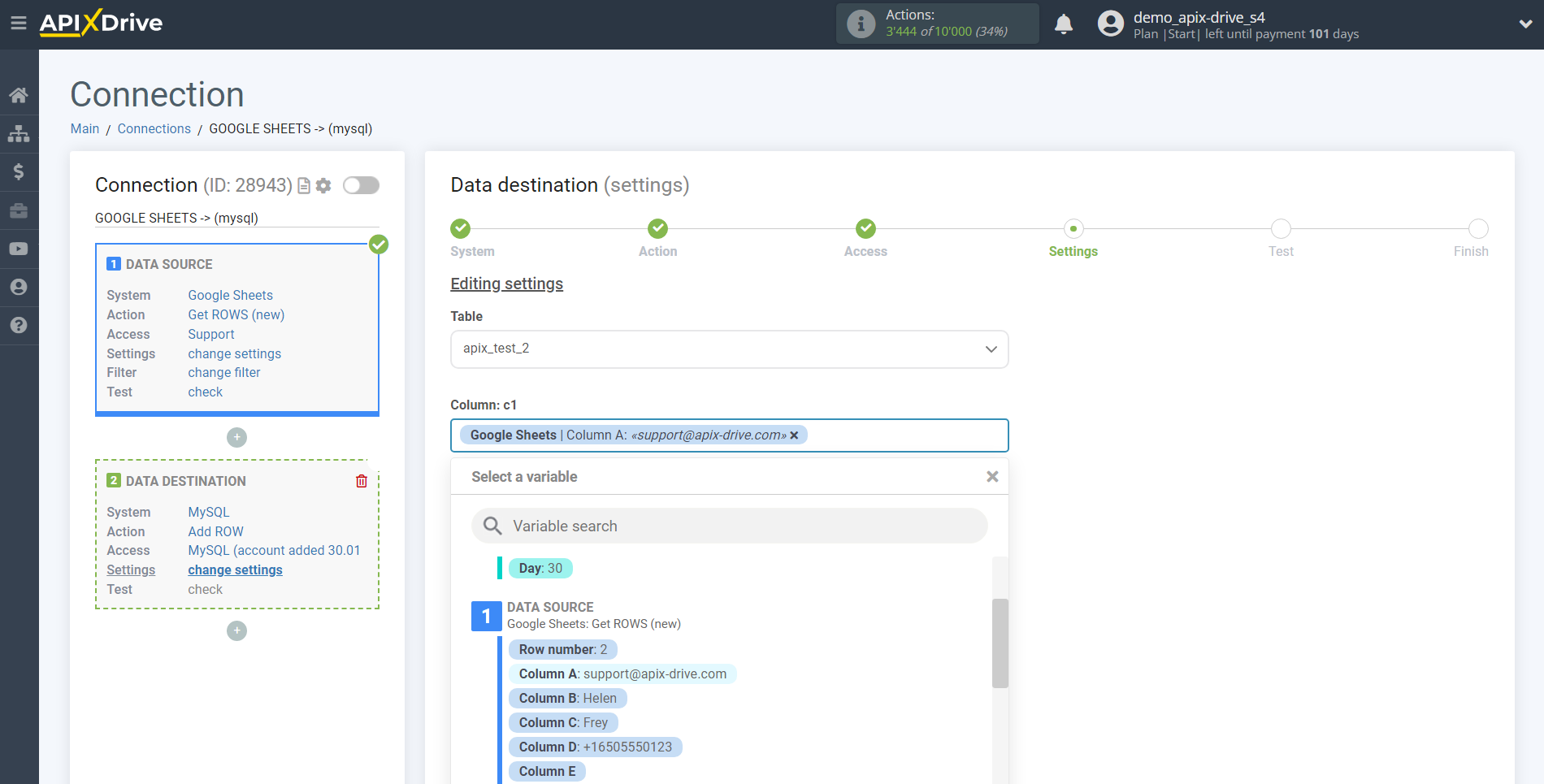Click into the Variable search field
This screenshot has height=784, width=1544.
coord(729,526)
